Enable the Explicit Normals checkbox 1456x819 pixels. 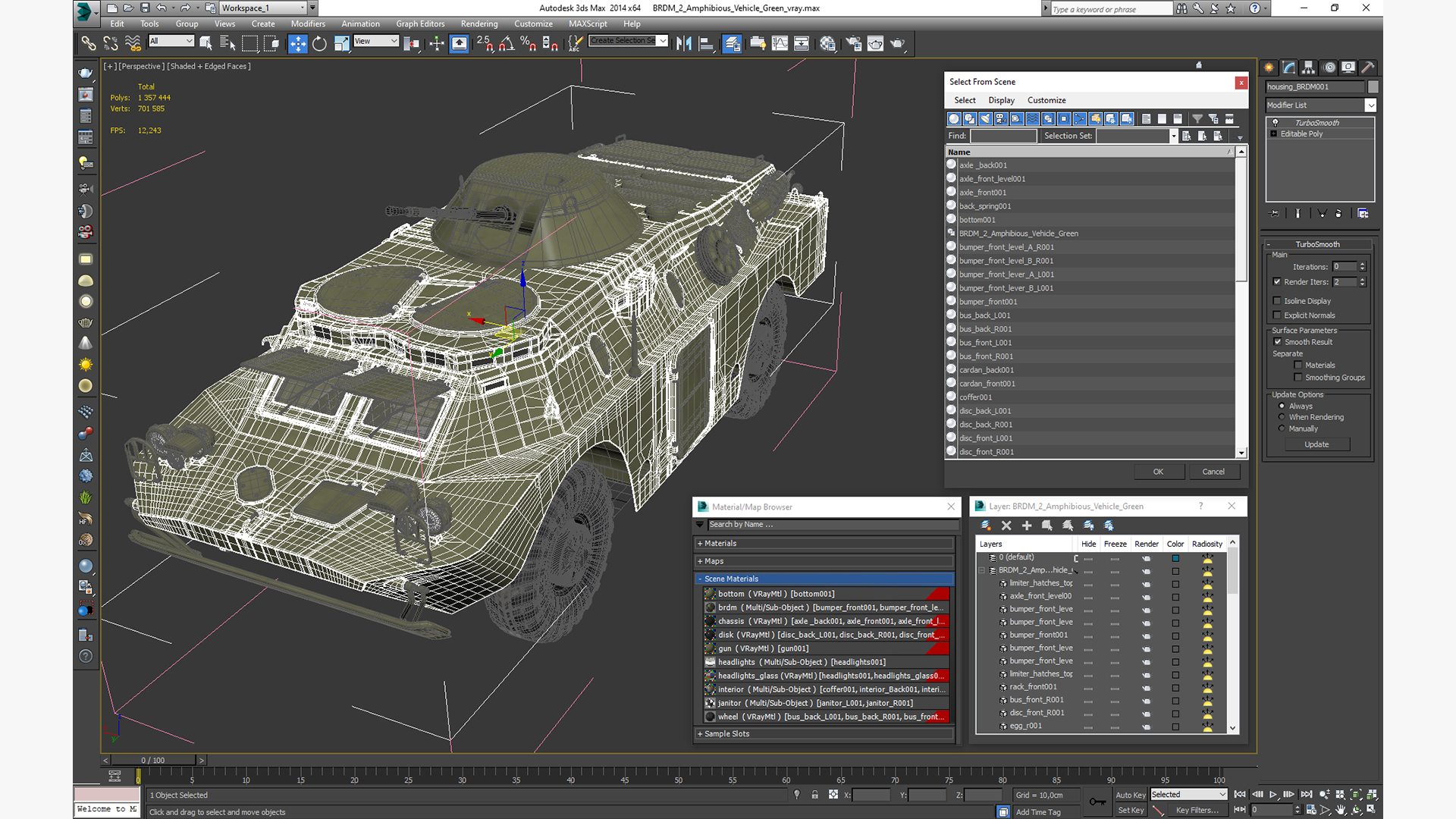(x=1277, y=315)
